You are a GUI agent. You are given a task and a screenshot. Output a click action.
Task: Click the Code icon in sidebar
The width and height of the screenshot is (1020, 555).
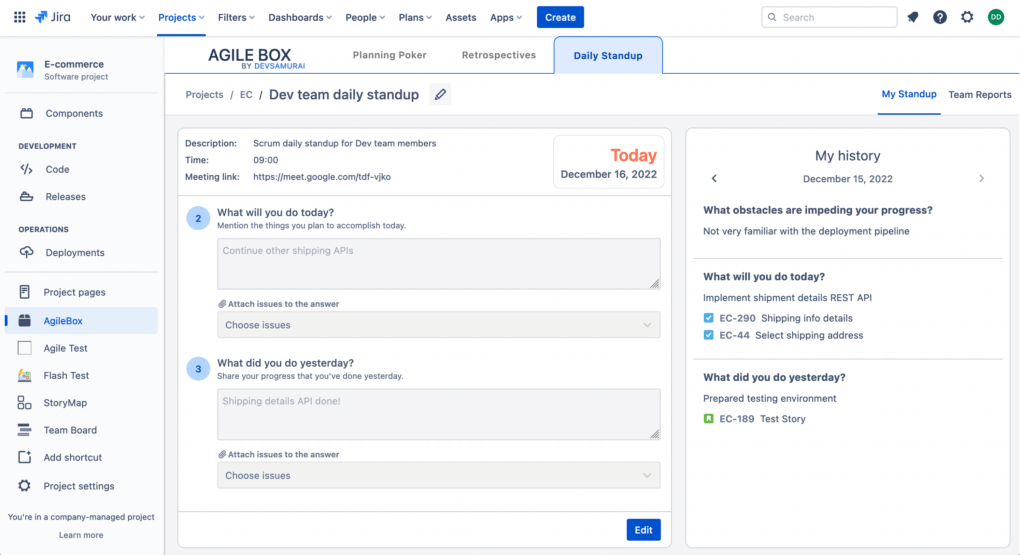26,169
